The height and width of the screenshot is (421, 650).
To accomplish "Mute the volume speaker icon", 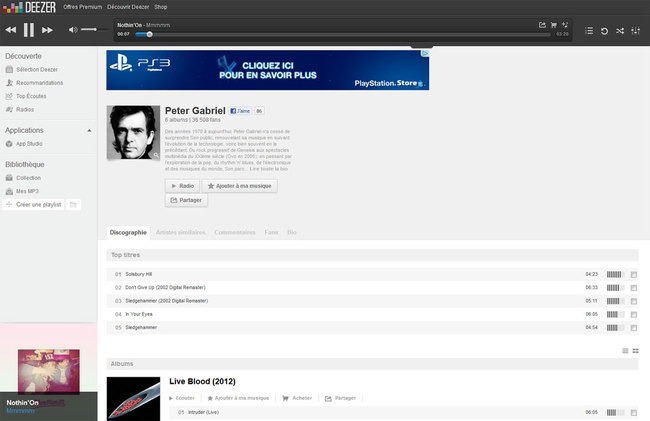I will pos(73,29).
